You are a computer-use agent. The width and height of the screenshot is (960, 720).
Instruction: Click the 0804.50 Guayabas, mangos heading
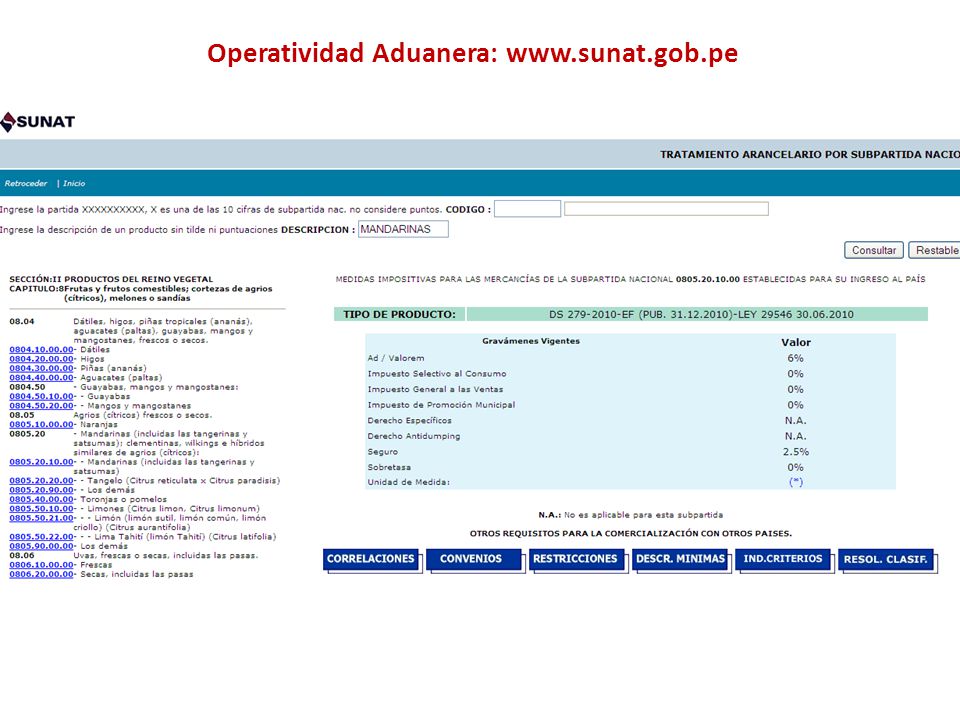pyautogui.click(x=124, y=387)
